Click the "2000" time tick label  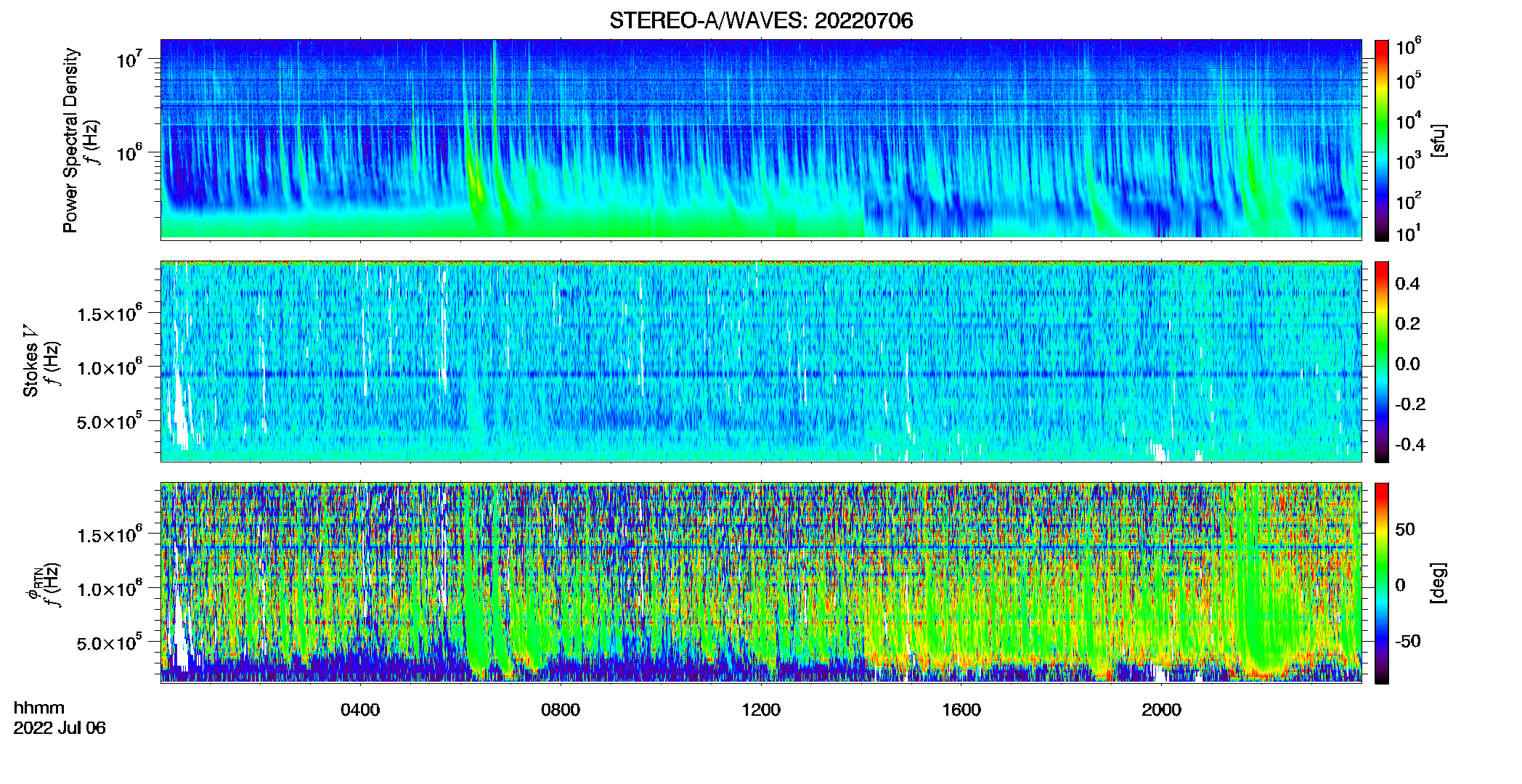point(1162,710)
